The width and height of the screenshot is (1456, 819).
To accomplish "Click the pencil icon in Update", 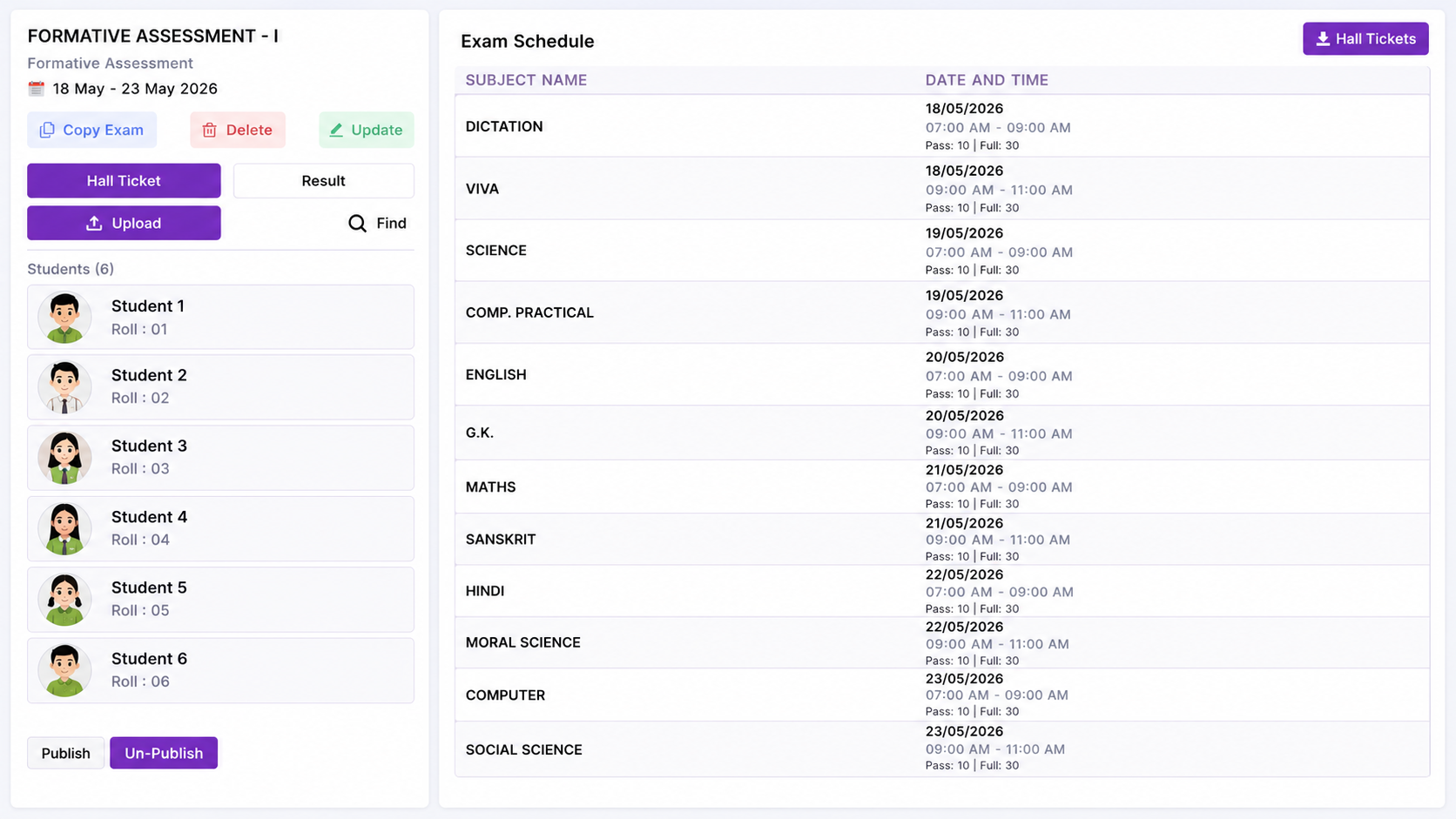I will click(x=336, y=130).
